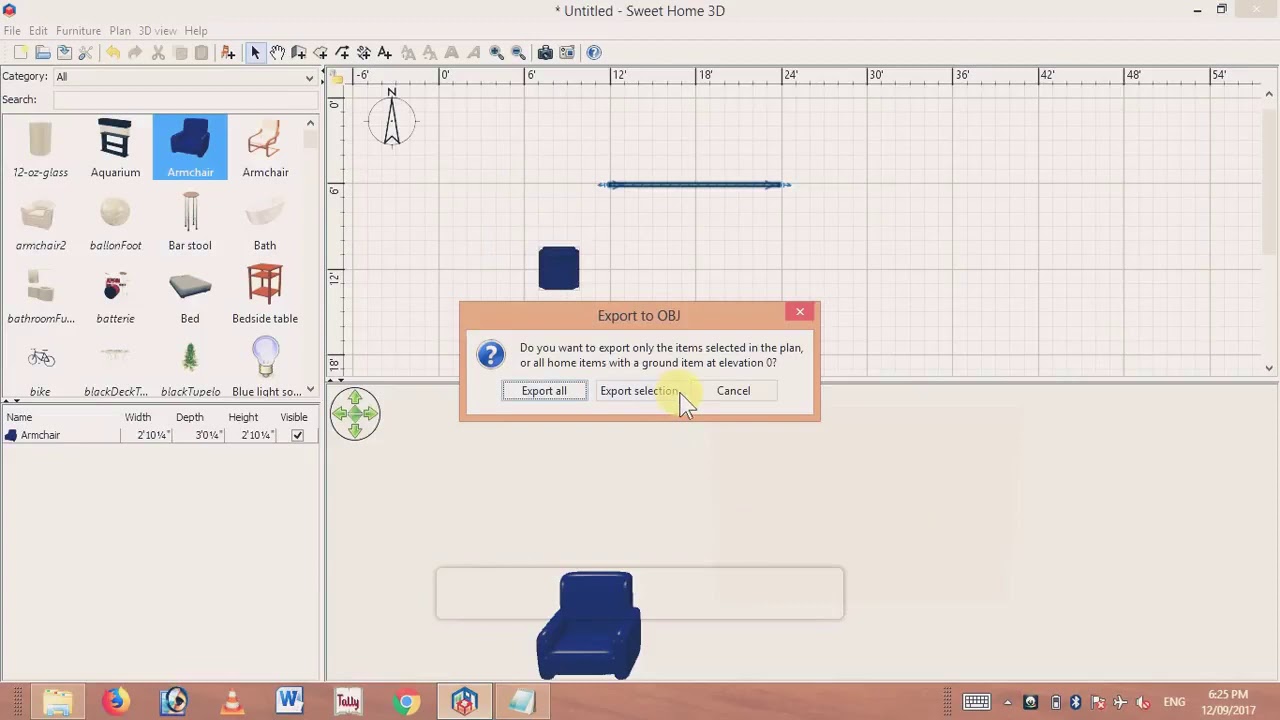Choose the Create polylines tool
The width and height of the screenshot is (1280, 720).
343,53
